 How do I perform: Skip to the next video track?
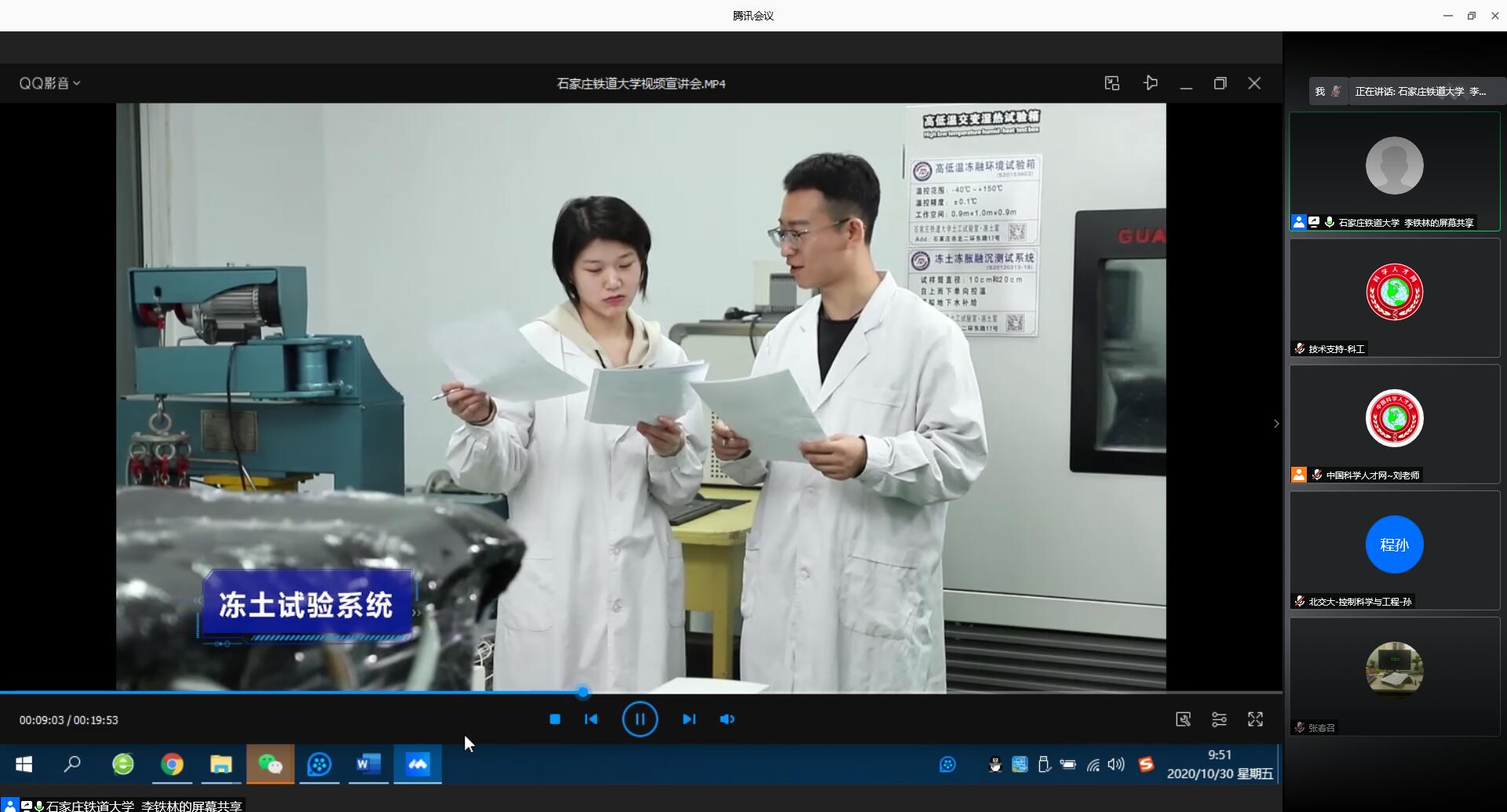688,719
